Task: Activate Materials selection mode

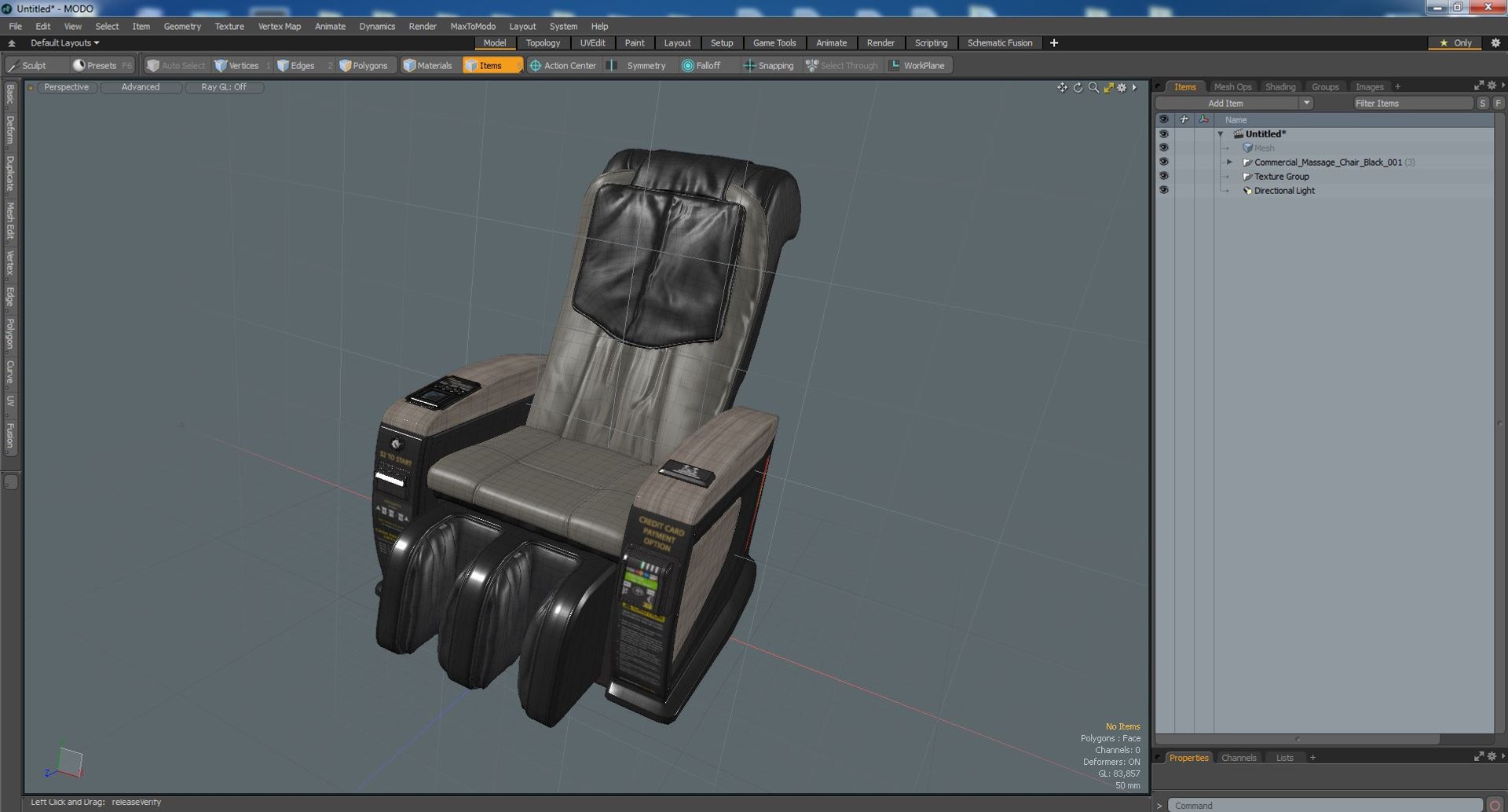Action: coord(428,65)
